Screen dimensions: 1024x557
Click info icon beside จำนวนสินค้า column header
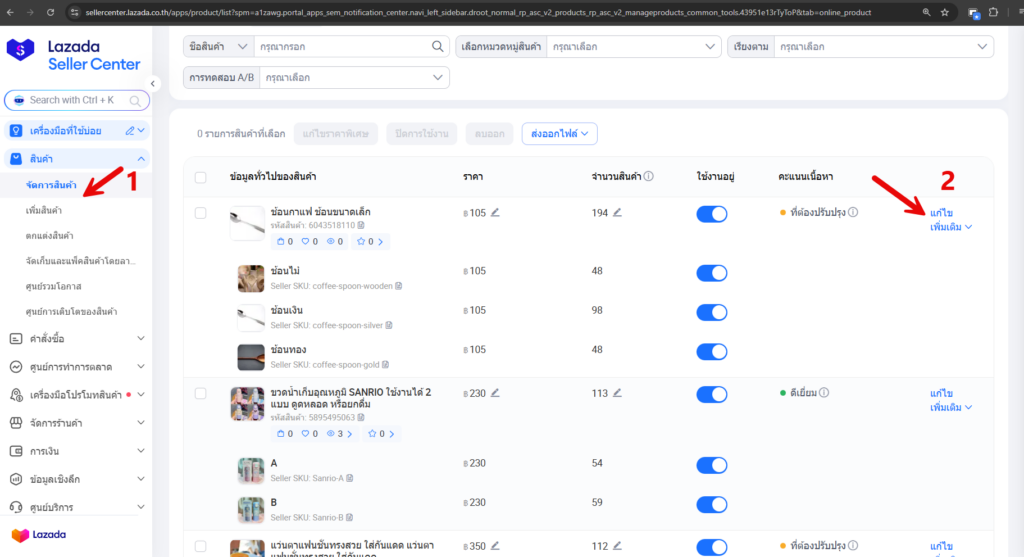pyautogui.click(x=649, y=177)
